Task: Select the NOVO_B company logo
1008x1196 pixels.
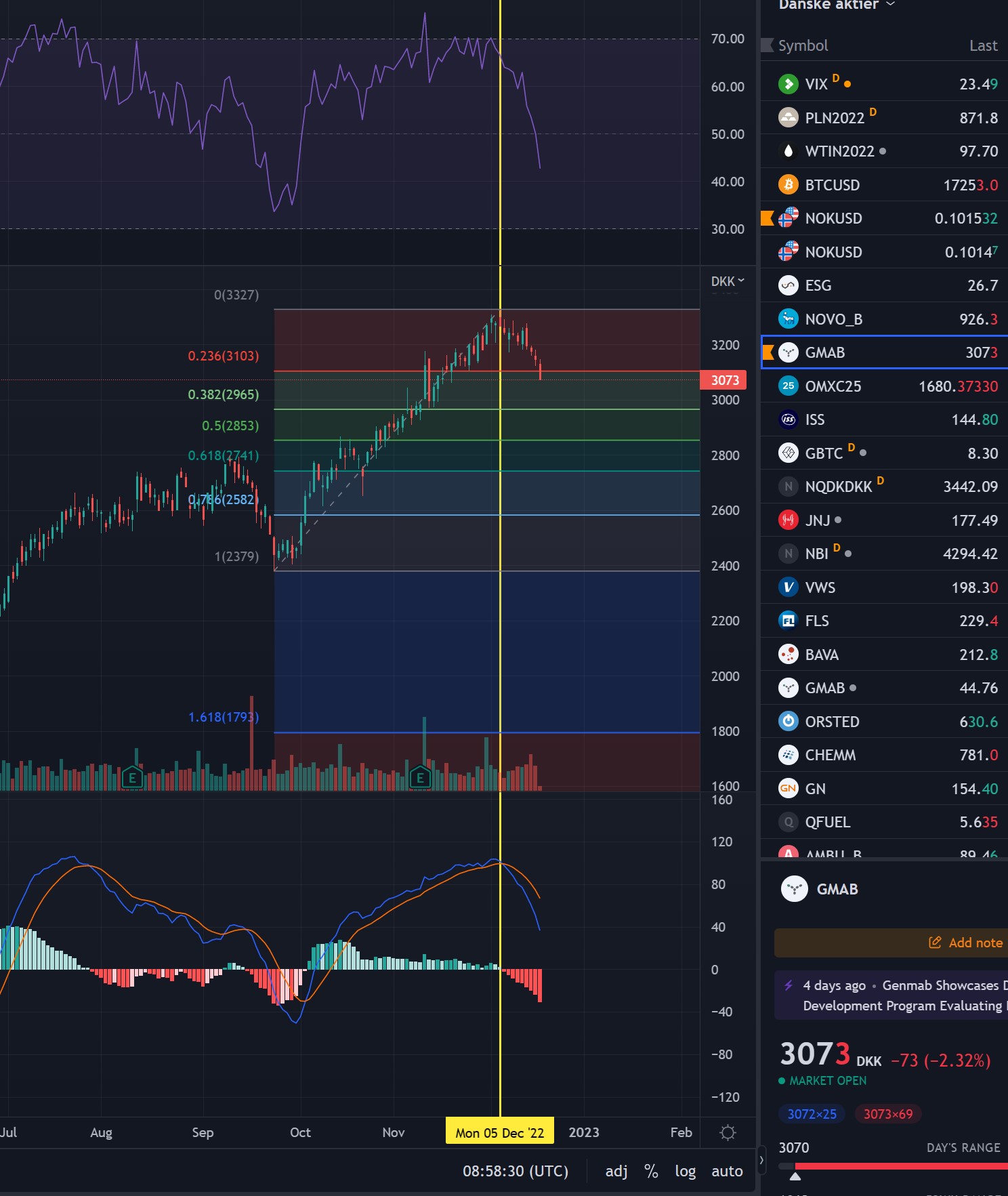Action: 788,319
